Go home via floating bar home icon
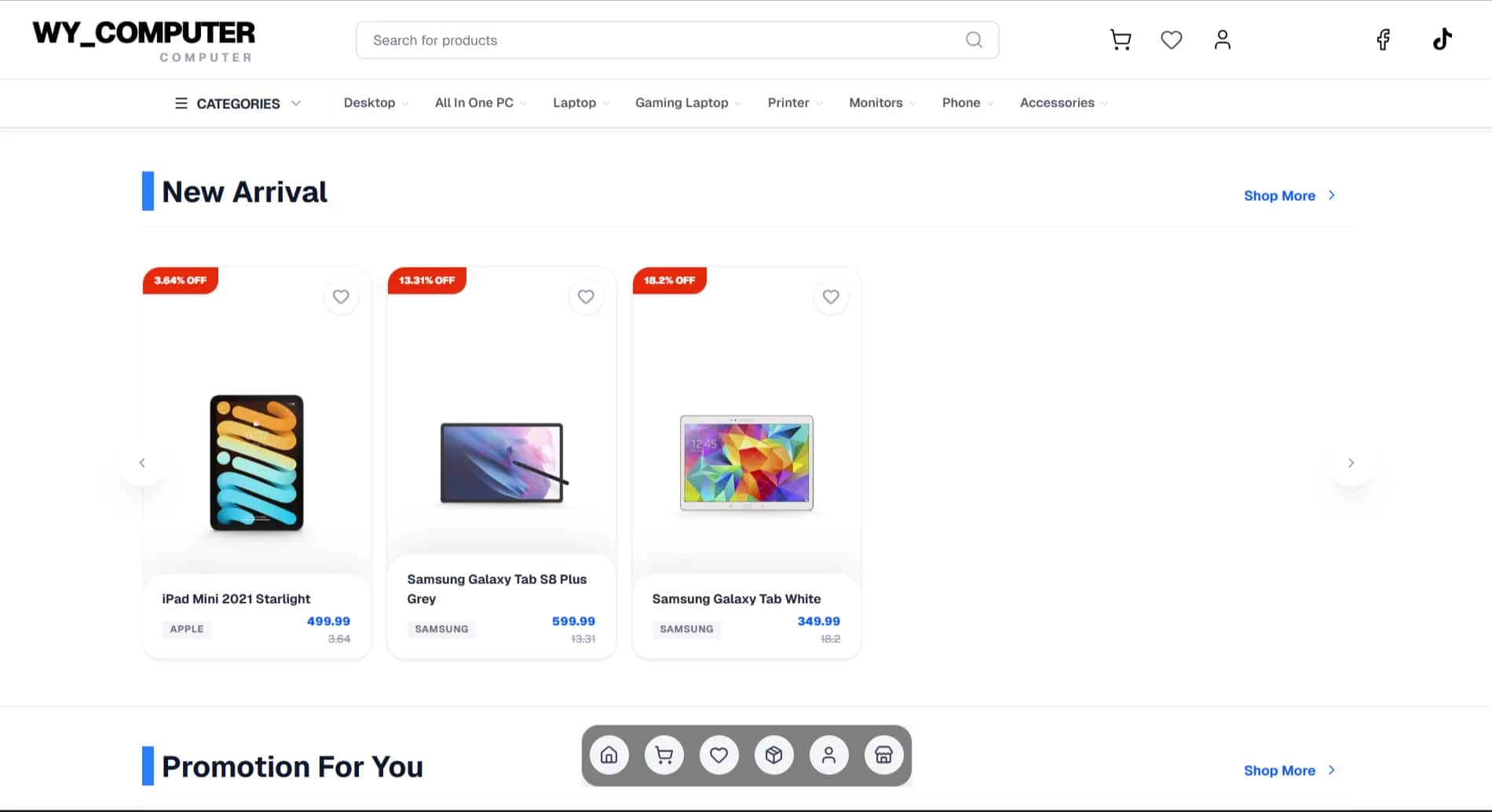The image size is (1492, 812). click(609, 755)
